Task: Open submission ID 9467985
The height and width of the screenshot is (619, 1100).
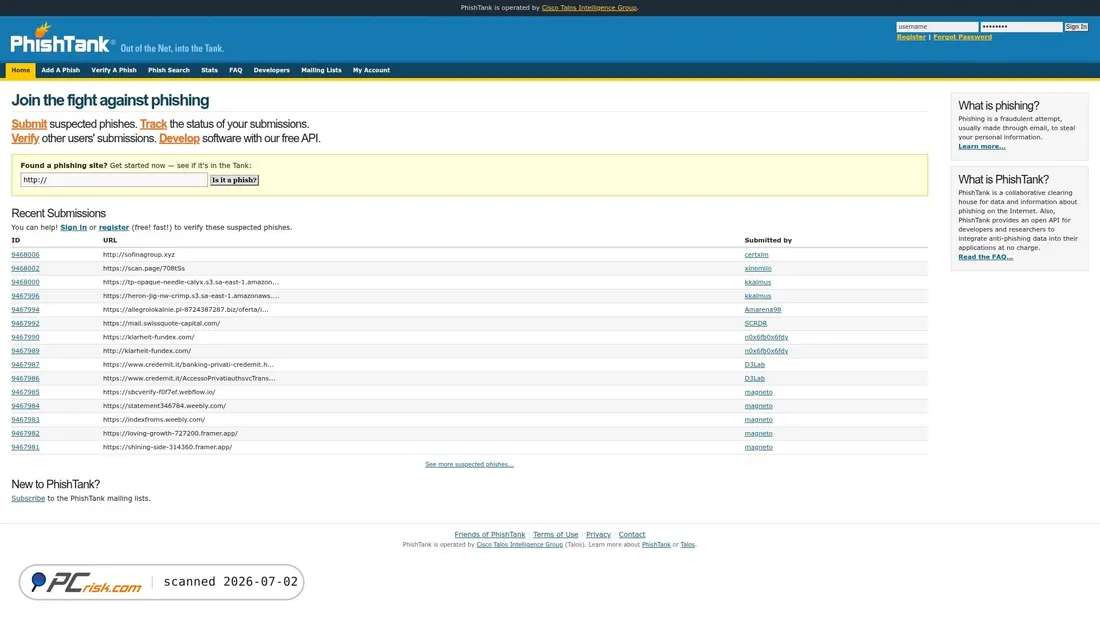Action: (25, 392)
